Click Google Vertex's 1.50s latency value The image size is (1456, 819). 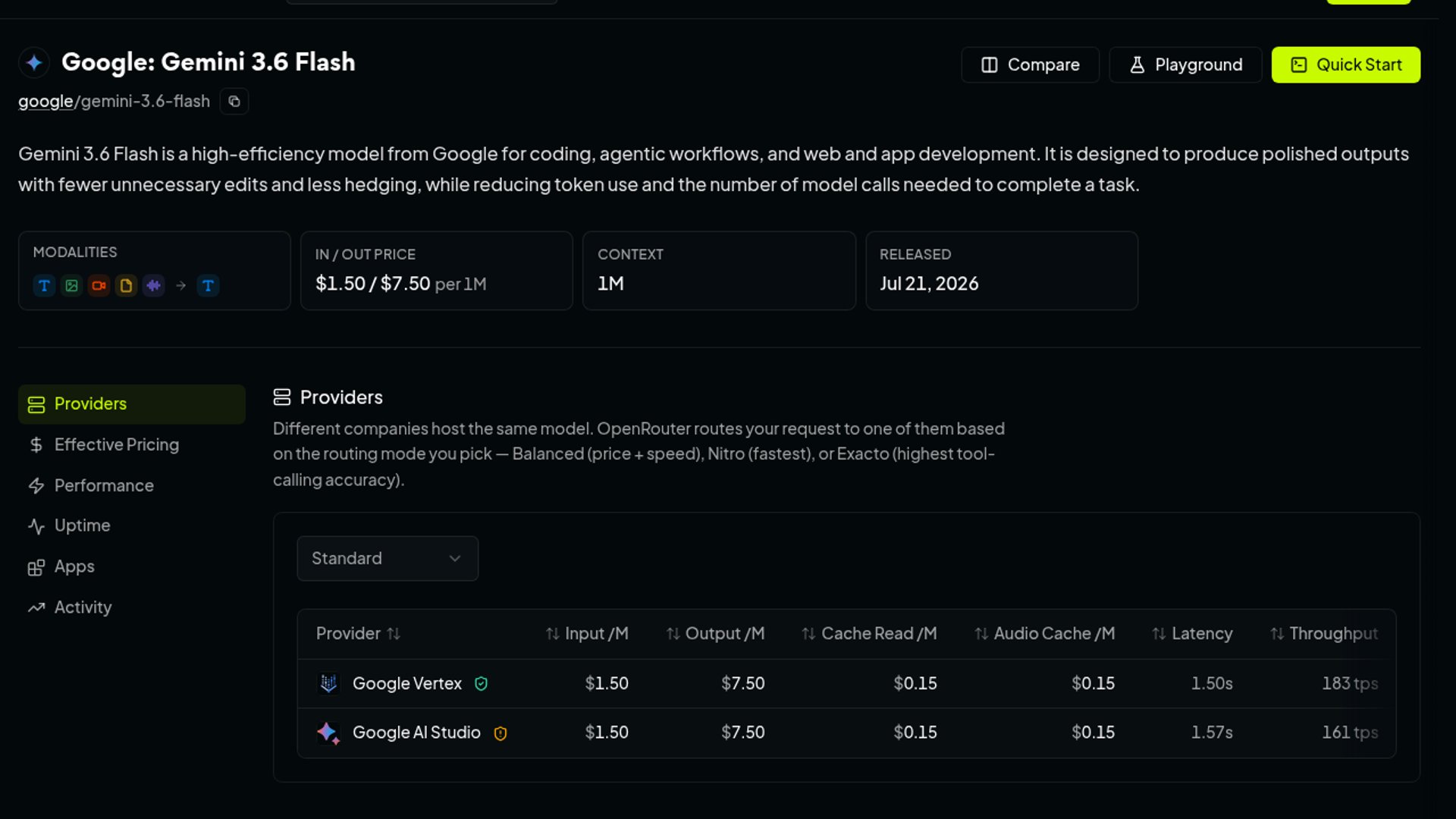pos(1212,683)
